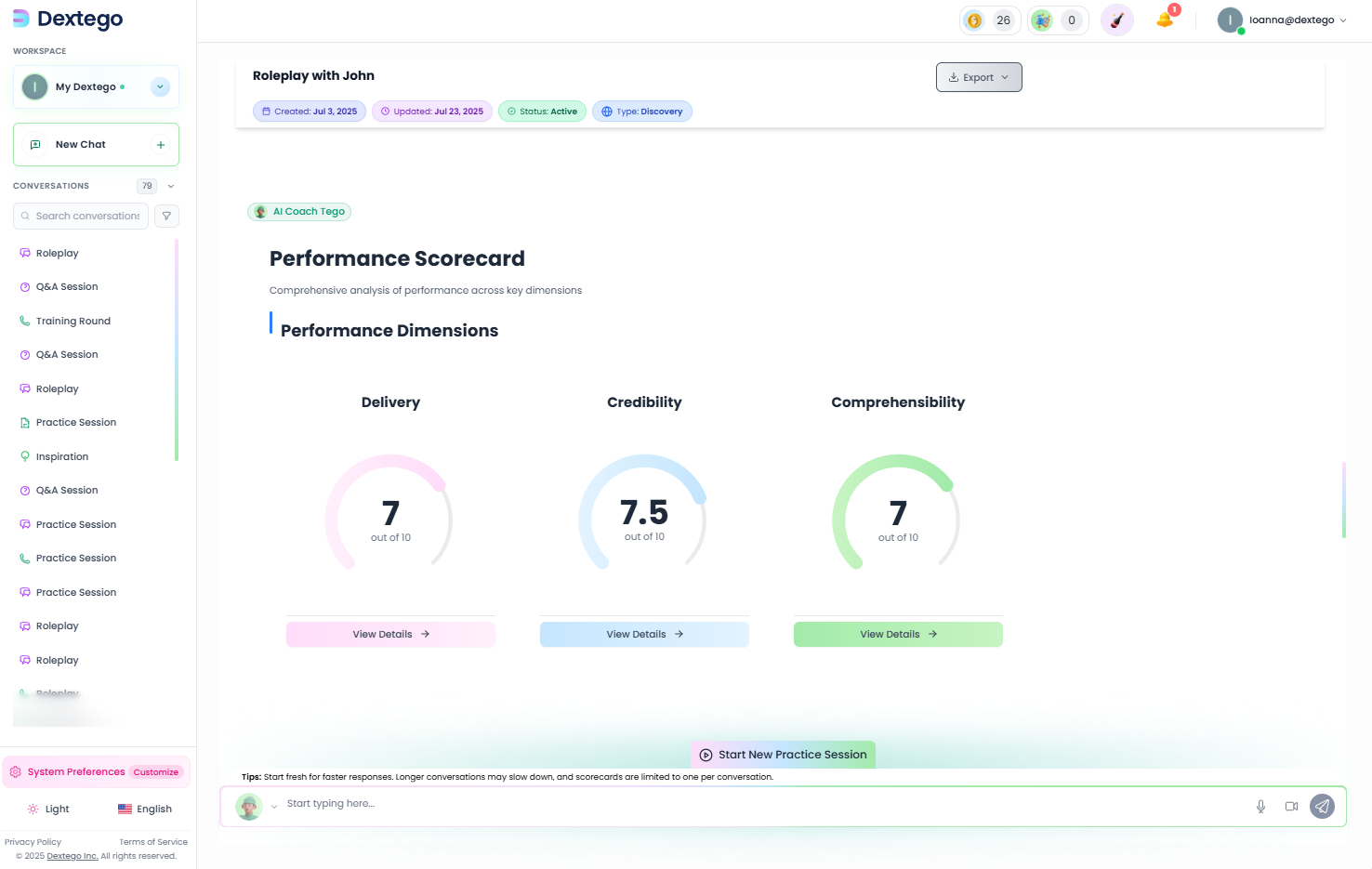Open the Privacy Policy link
This screenshot has width=1372, height=869.
[33, 842]
